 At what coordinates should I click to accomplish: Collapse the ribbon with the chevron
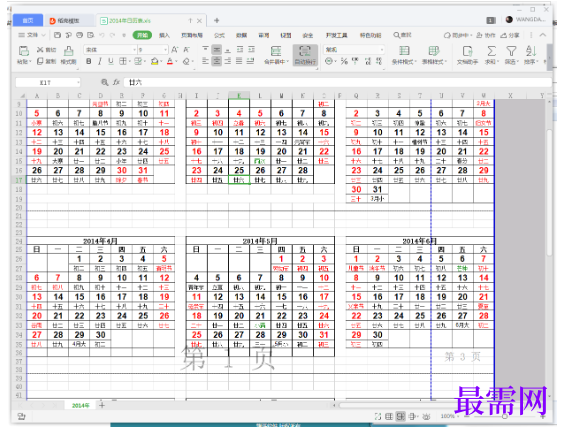coord(543,35)
